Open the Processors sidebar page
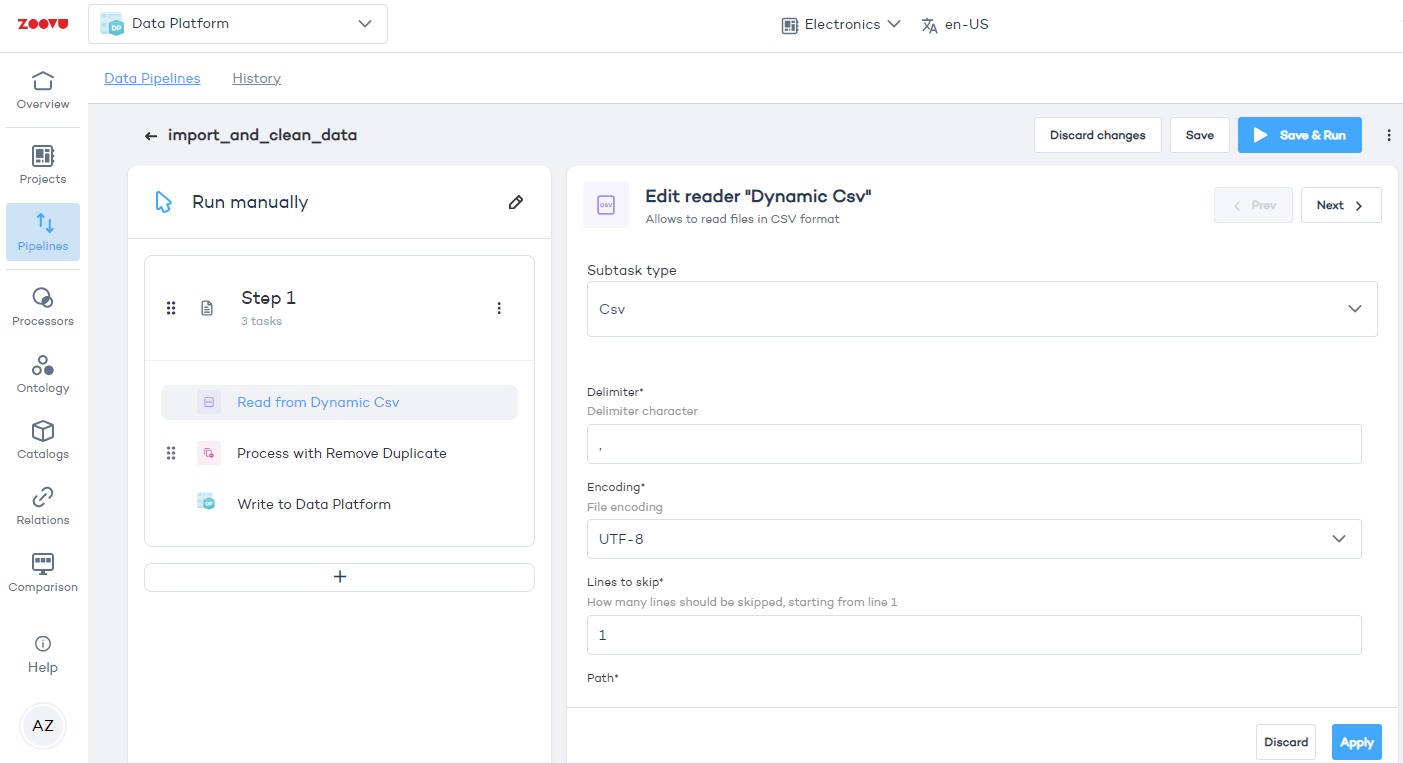Screen dimensions: 1403x763 tap(43, 307)
